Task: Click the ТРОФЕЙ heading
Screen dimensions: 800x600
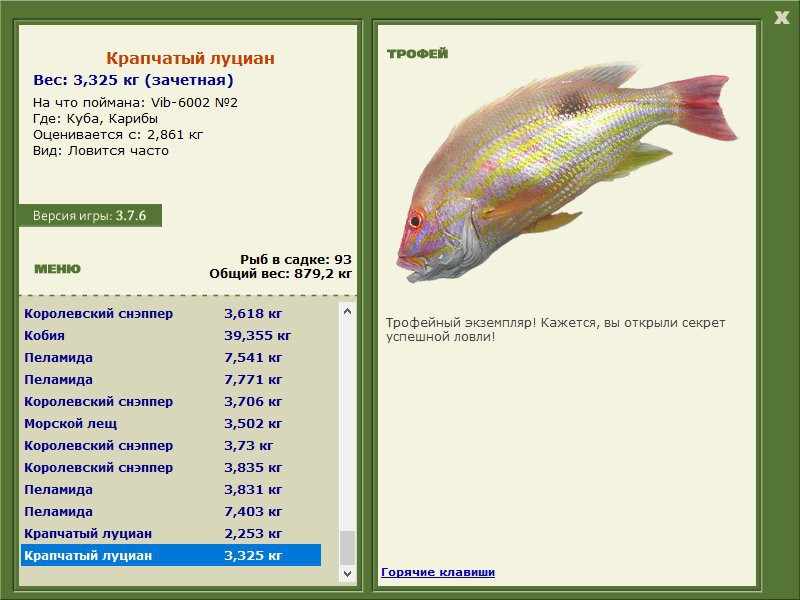Action: [417, 54]
